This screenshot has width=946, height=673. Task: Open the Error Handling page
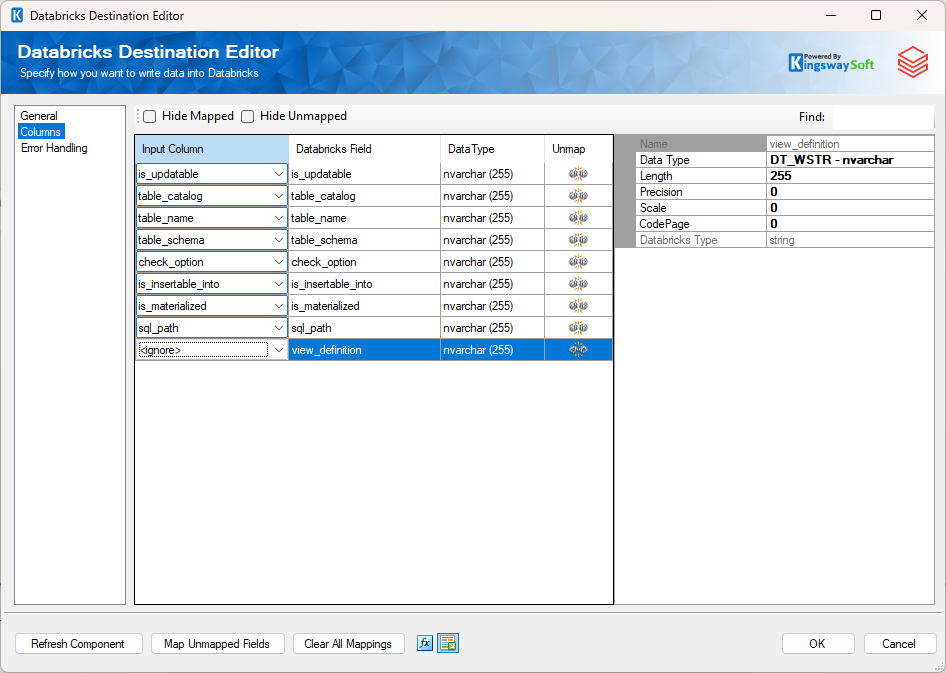pyautogui.click(x=54, y=148)
